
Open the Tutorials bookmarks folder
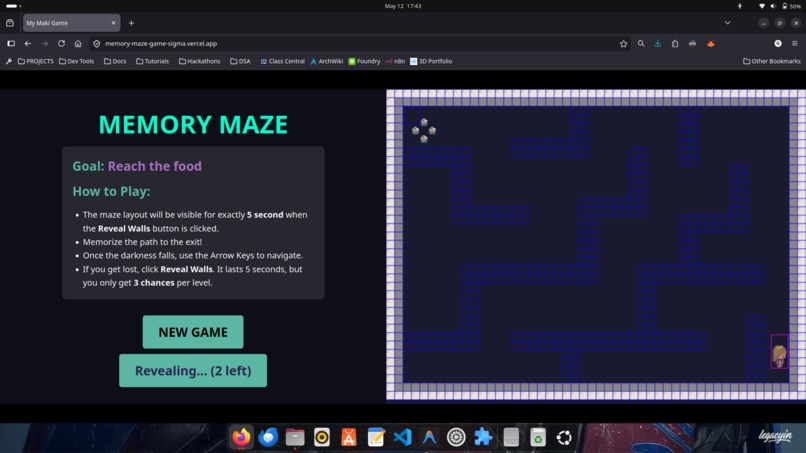(152, 61)
